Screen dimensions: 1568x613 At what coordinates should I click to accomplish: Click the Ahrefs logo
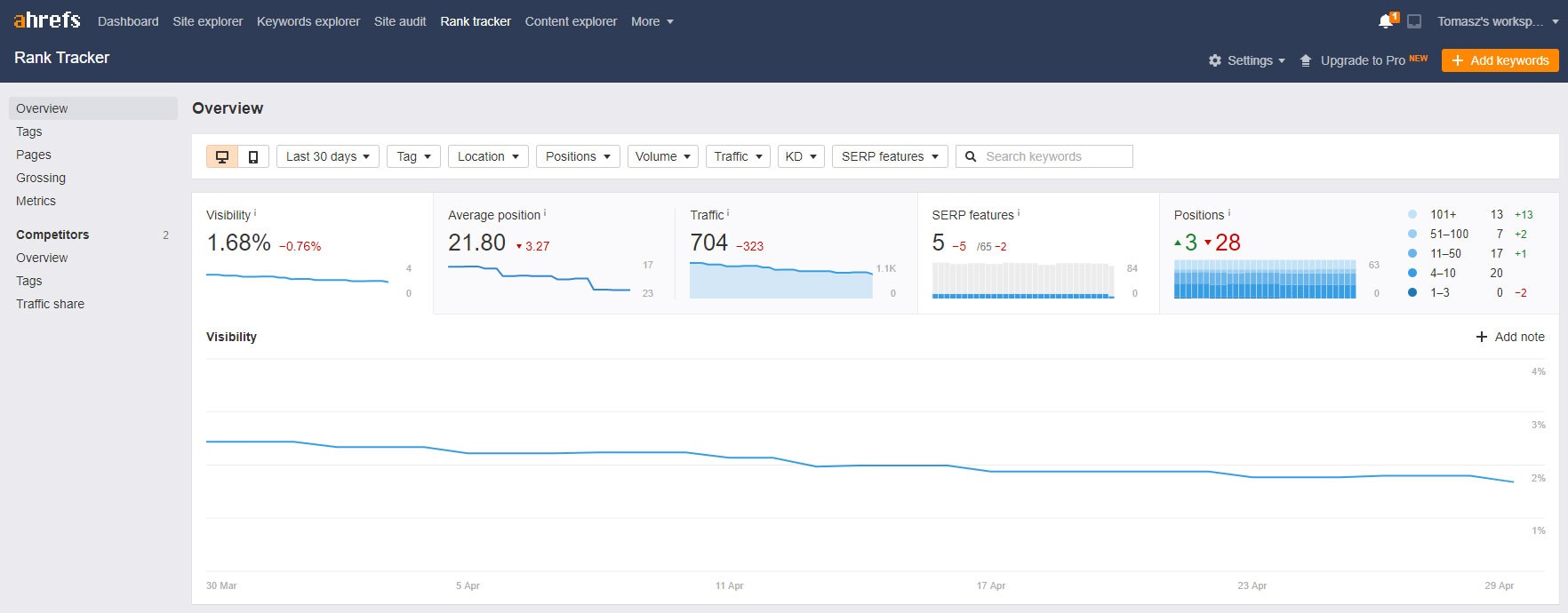pyautogui.click(x=47, y=20)
